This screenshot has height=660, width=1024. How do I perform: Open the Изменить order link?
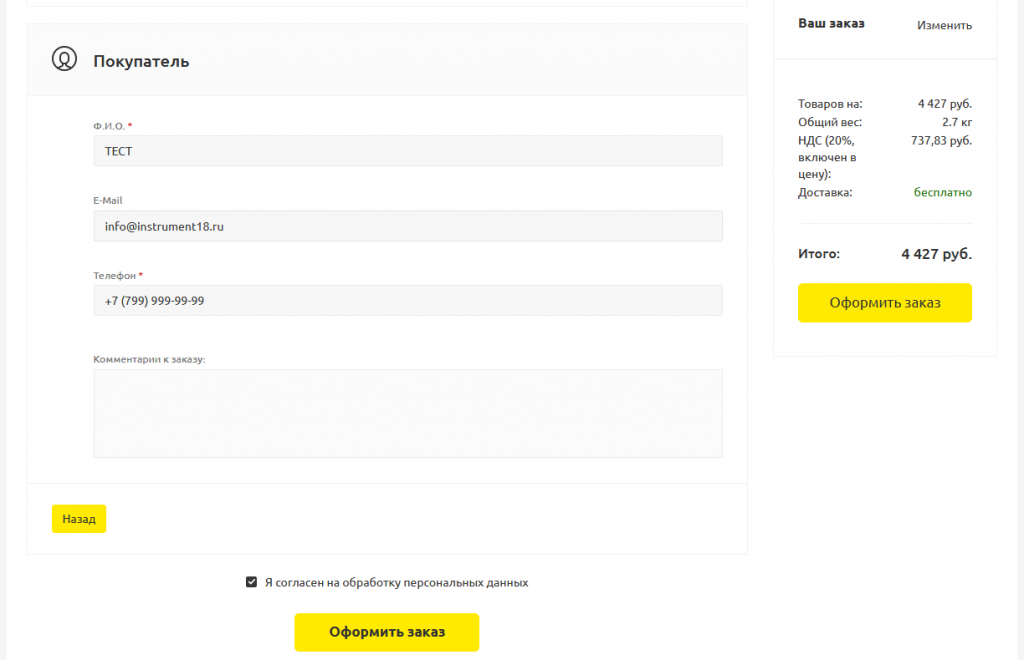pos(944,25)
